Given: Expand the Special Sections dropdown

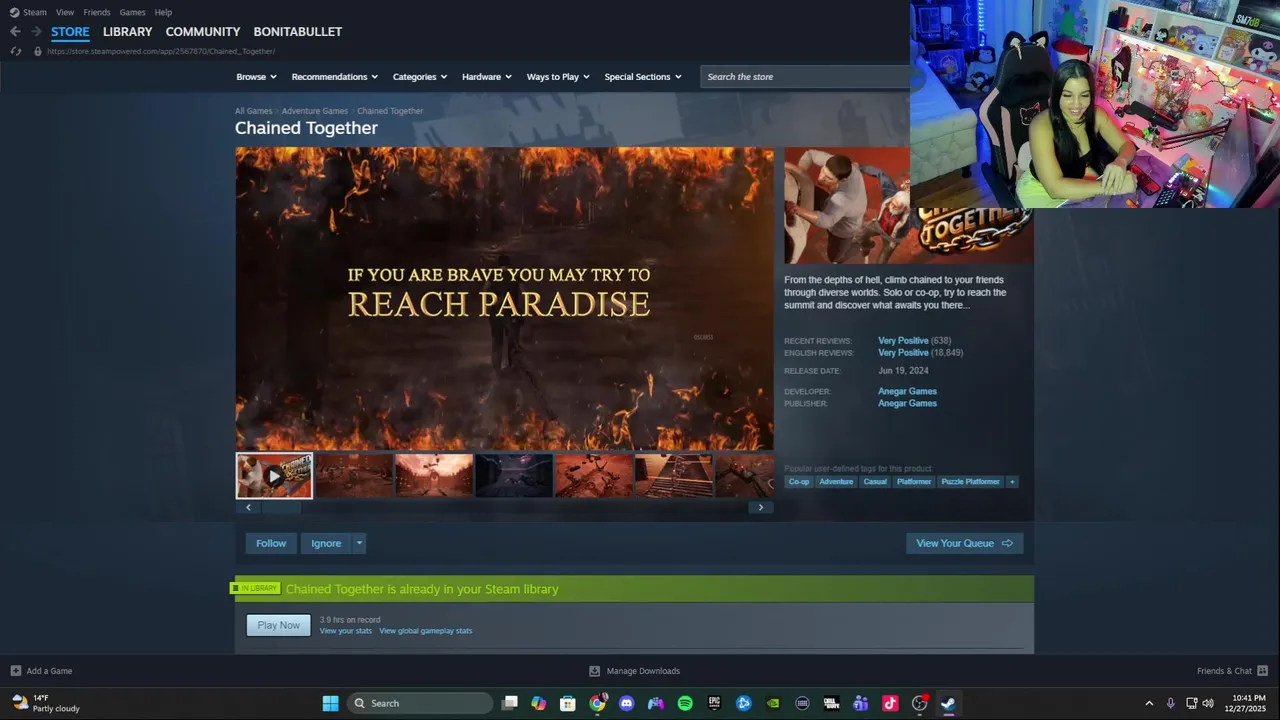Looking at the screenshot, I should tap(643, 77).
